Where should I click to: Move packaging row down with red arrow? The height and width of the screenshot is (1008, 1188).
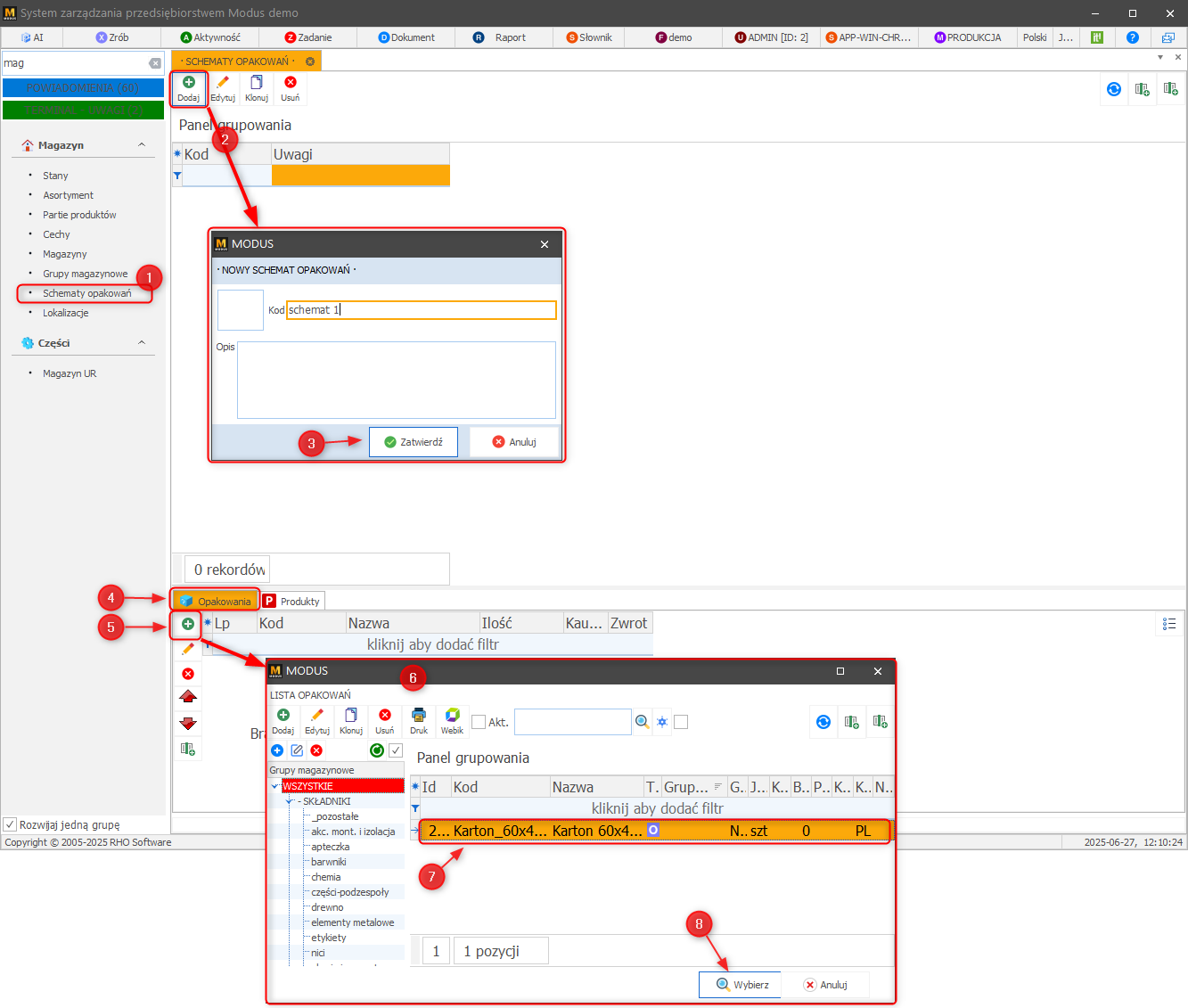(x=188, y=723)
